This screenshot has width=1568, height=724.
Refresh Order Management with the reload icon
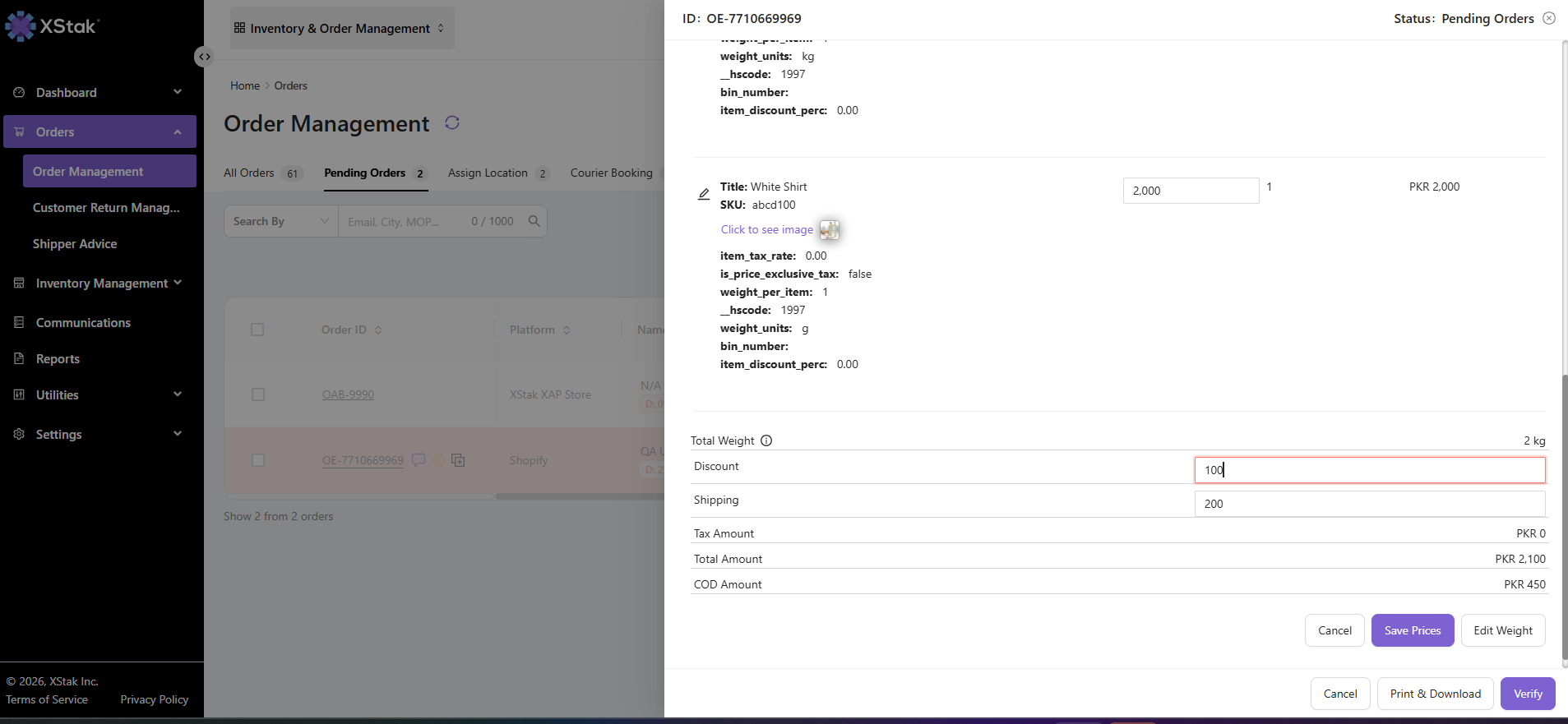coord(452,122)
